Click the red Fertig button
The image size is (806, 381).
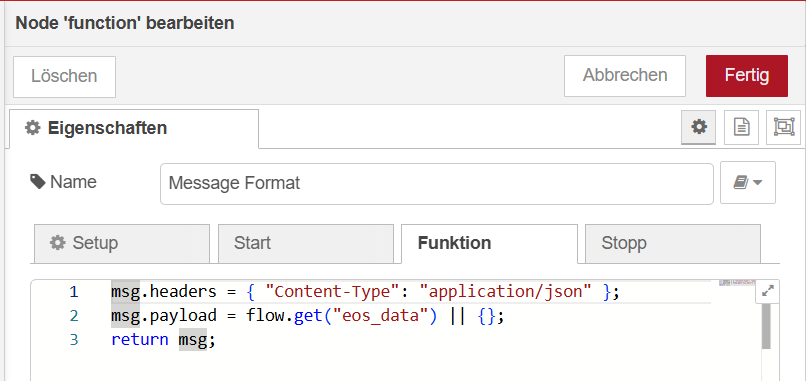click(747, 76)
